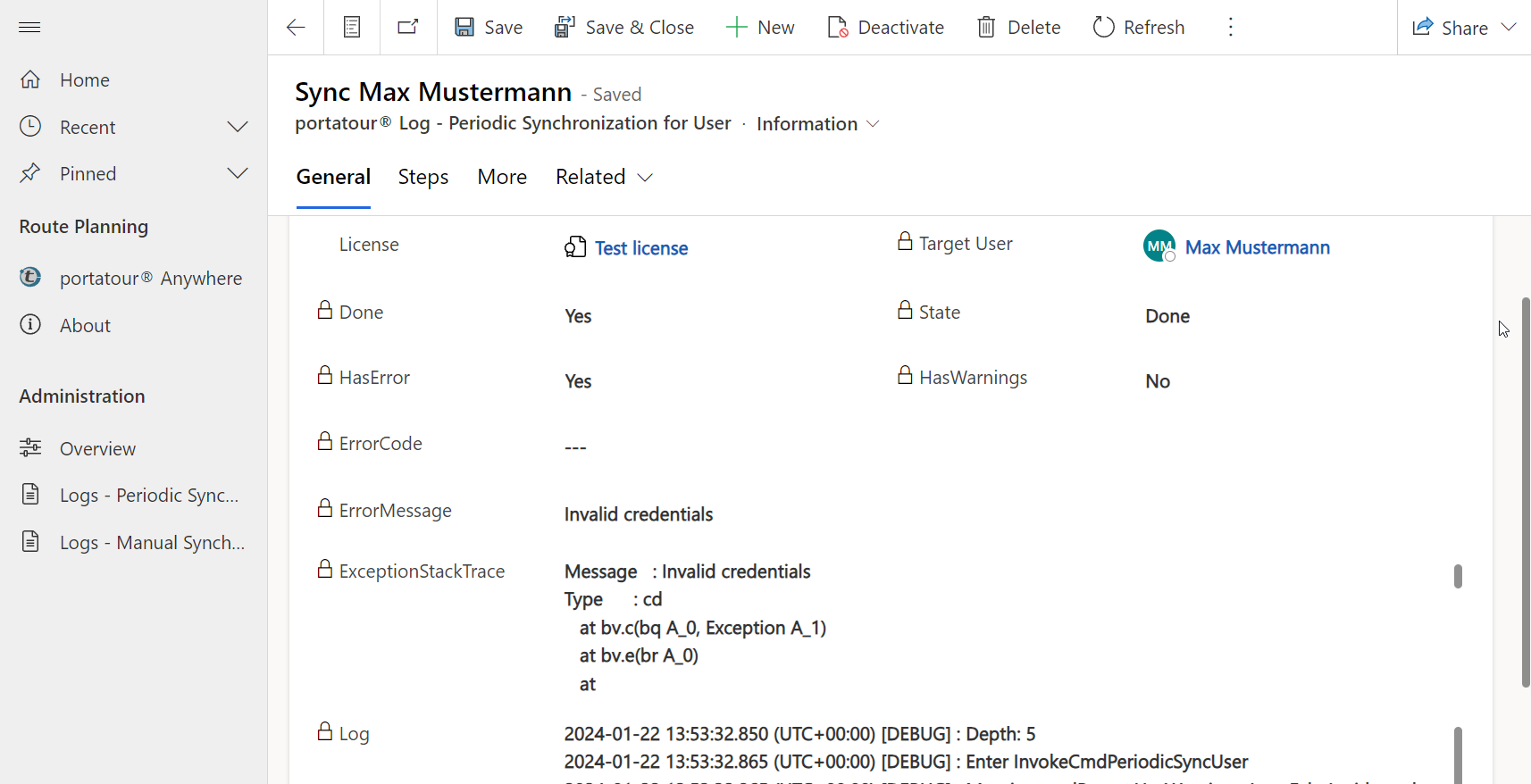
Task: Click the Test license record icon
Action: (575, 247)
